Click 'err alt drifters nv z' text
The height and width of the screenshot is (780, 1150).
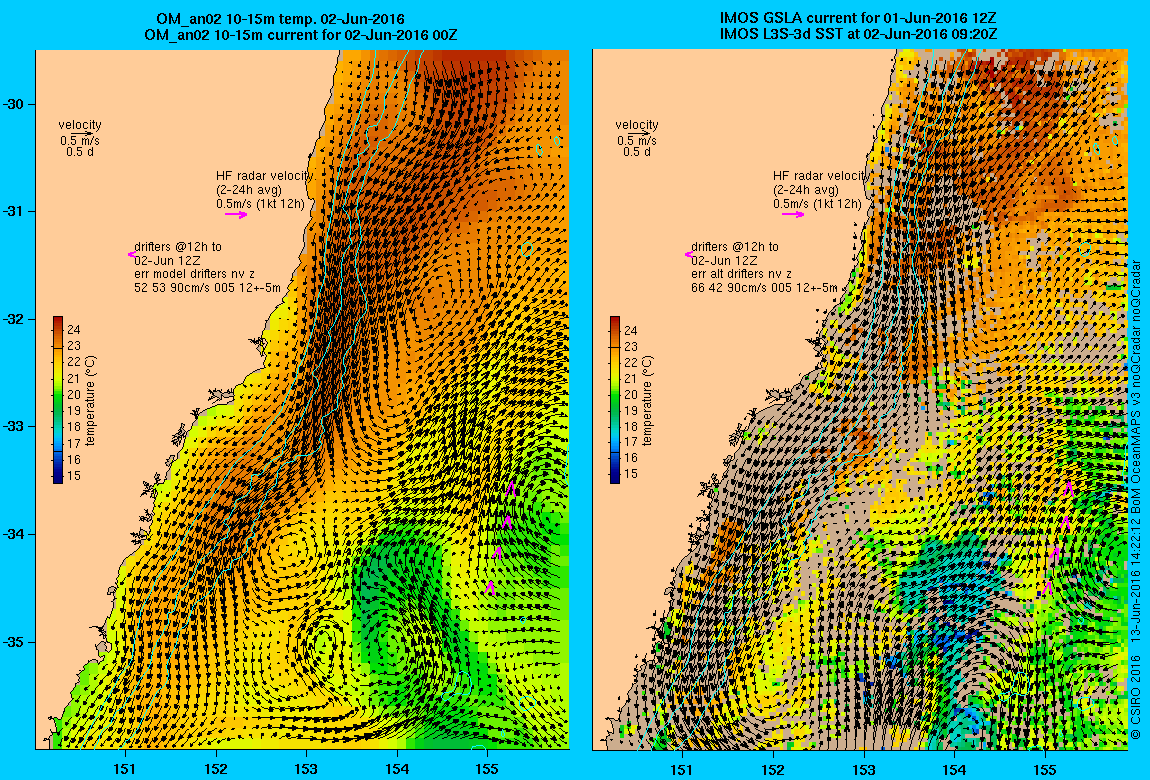coord(741,274)
